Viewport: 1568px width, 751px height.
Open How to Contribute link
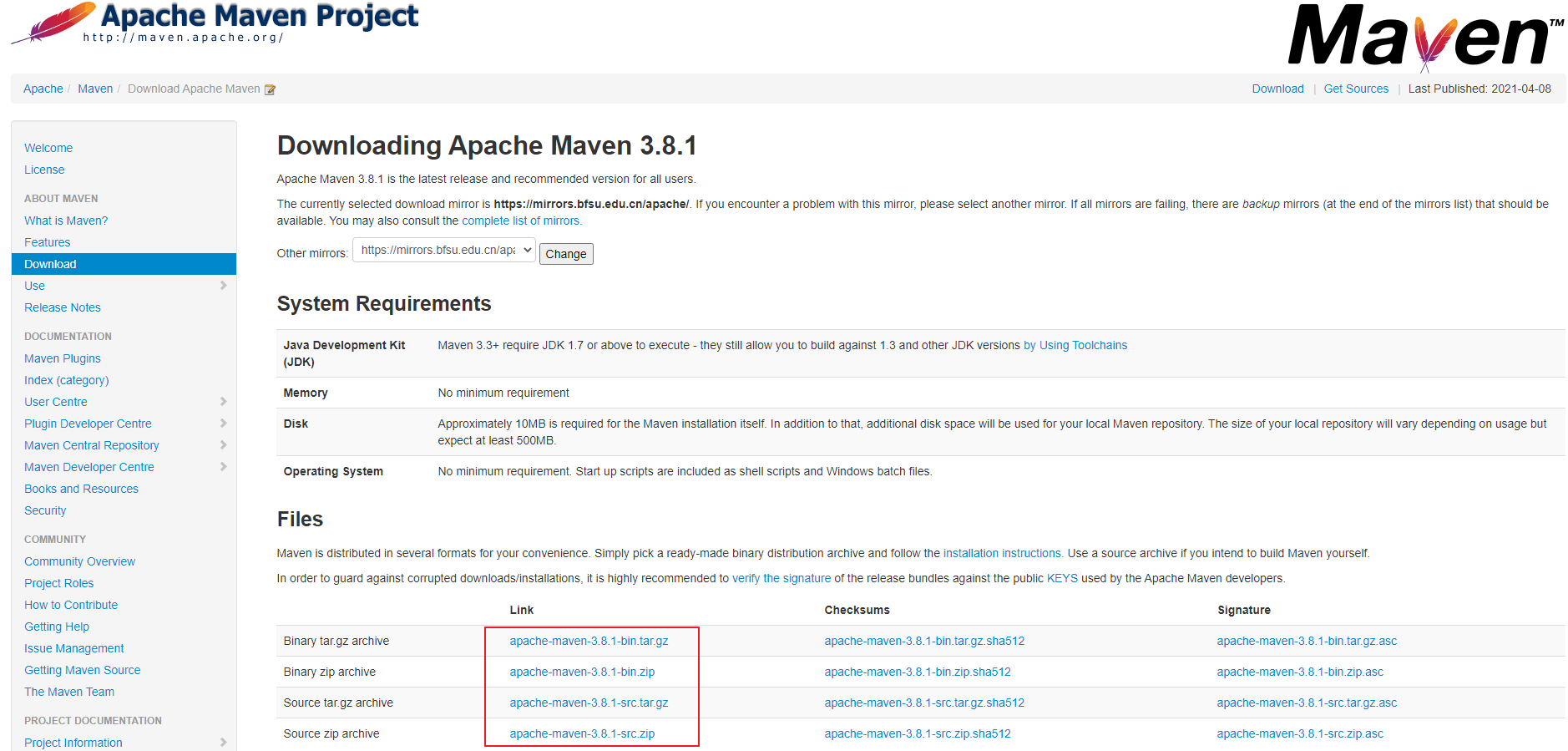point(71,605)
